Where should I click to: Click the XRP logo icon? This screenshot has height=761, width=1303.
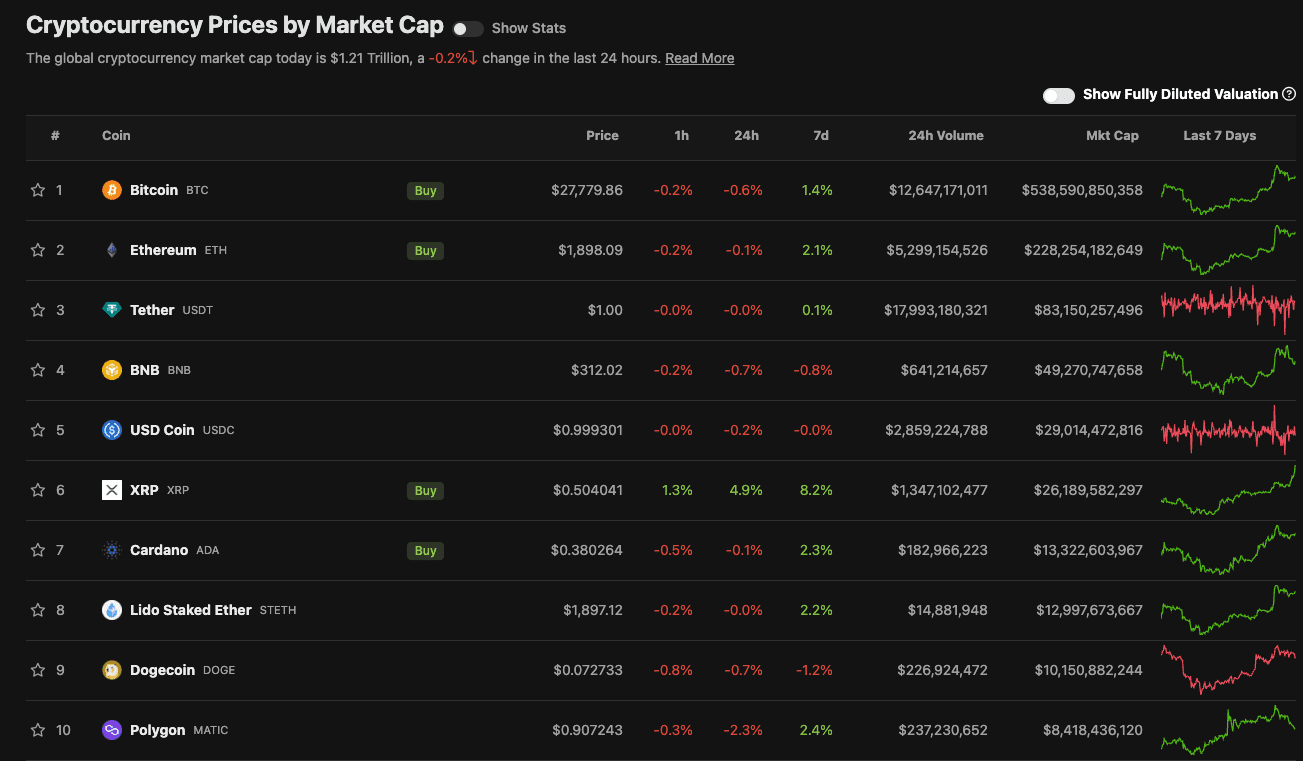[112, 490]
